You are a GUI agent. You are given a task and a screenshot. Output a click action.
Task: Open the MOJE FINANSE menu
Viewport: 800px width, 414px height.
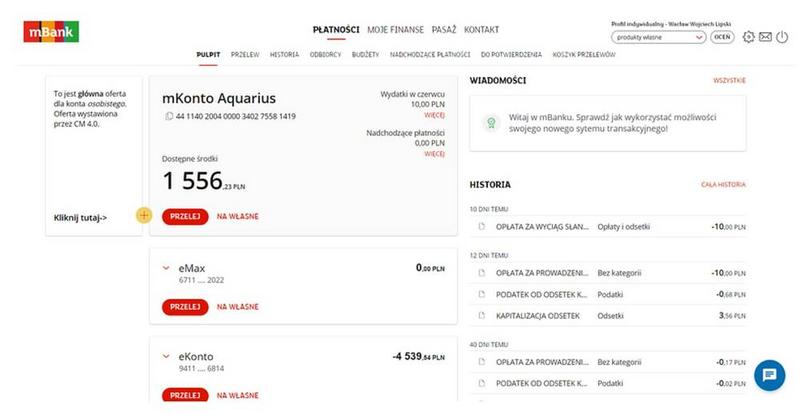[x=395, y=29]
